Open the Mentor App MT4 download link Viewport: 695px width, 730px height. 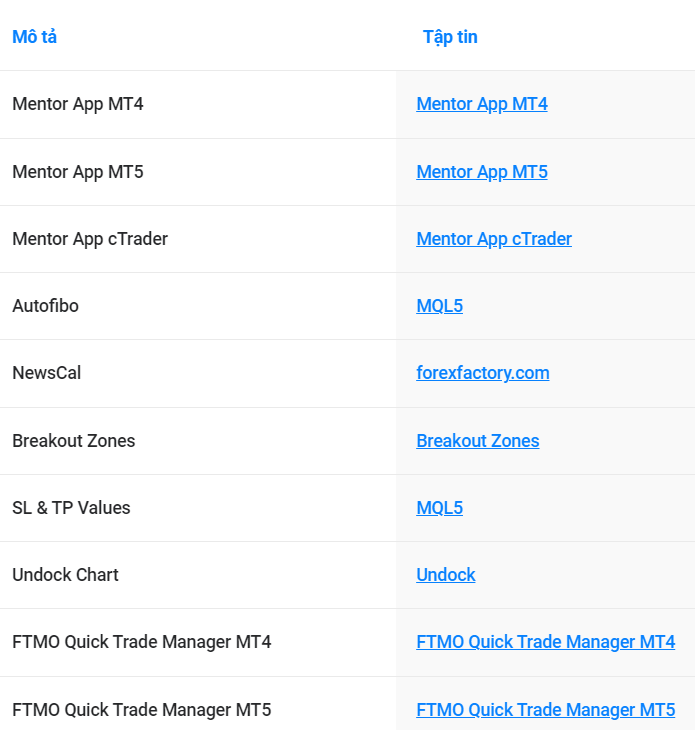(482, 104)
